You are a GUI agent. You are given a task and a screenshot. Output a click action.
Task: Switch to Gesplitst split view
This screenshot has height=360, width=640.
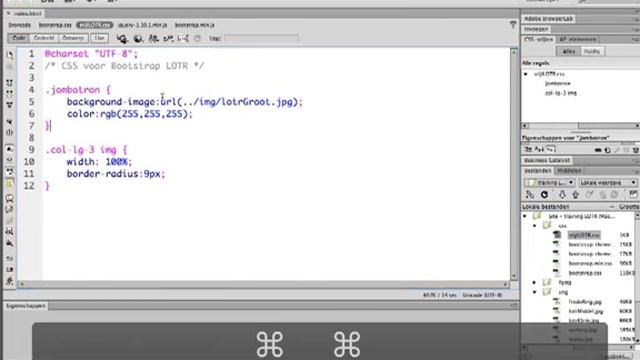(x=44, y=38)
